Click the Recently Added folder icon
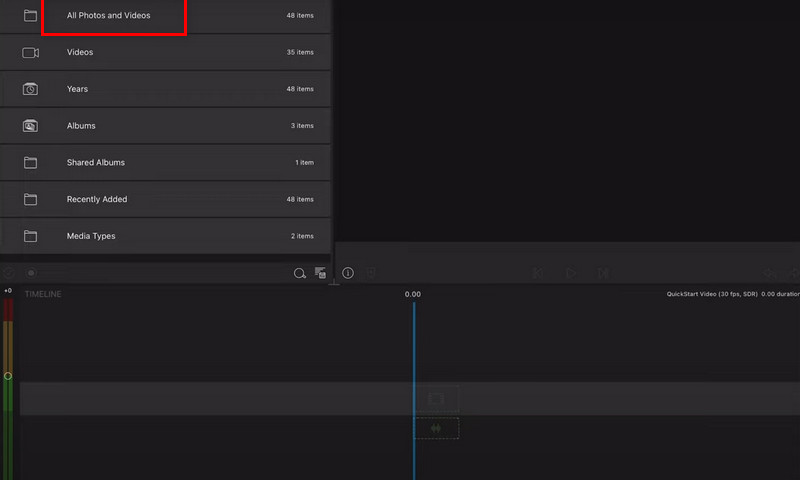800x480 pixels. tap(30, 200)
